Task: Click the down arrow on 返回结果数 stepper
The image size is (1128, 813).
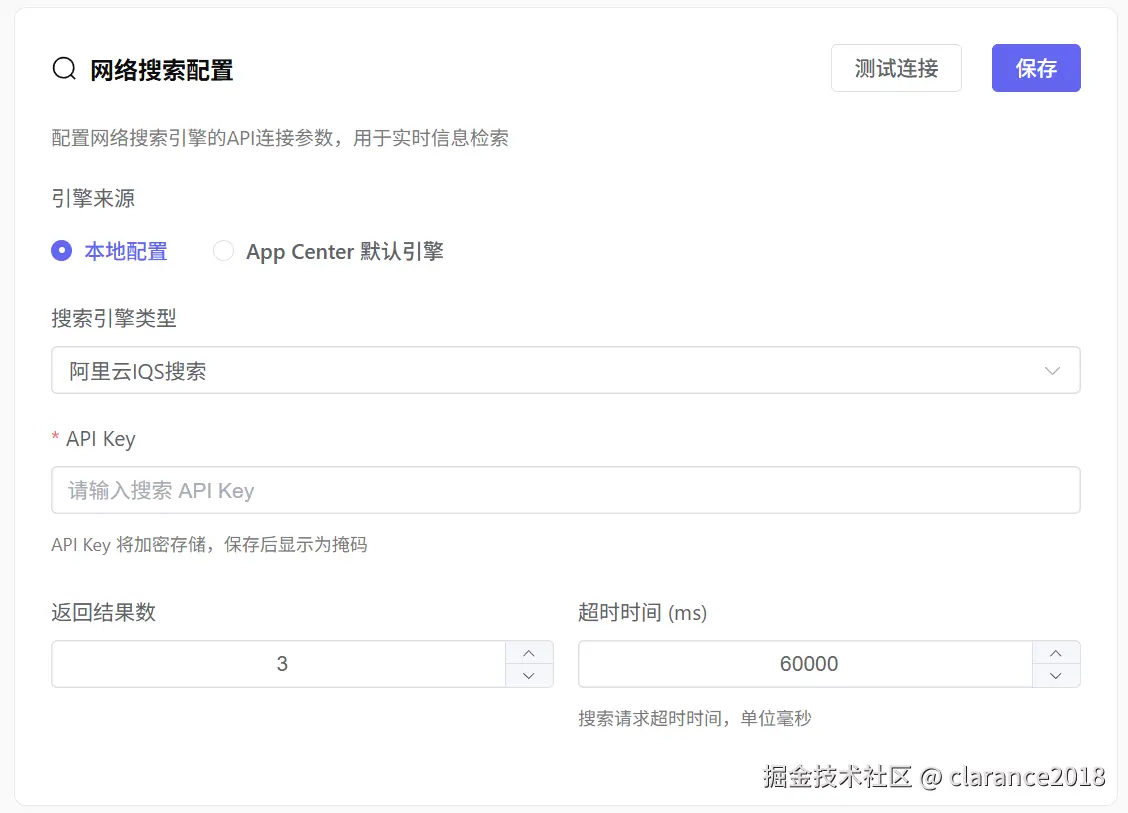Action: 528,675
